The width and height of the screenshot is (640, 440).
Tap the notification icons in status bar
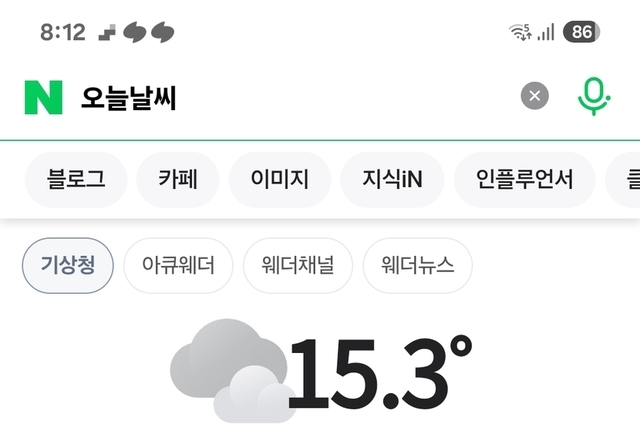pyautogui.click(x=137, y=32)
